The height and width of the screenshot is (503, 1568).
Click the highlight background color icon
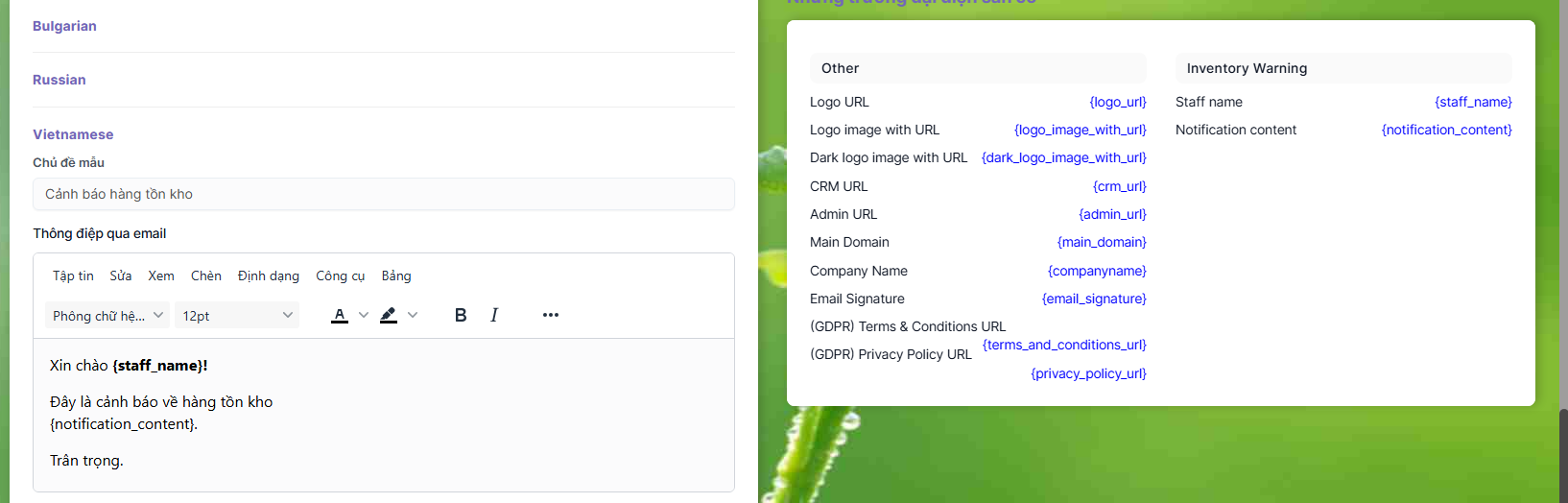pos(389,315)
